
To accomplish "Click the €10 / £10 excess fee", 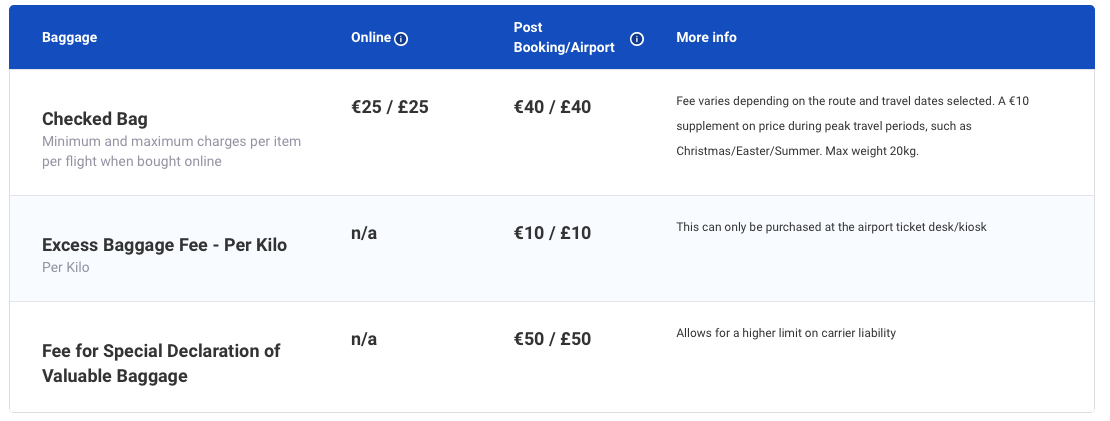I will (x=552, y=233).
